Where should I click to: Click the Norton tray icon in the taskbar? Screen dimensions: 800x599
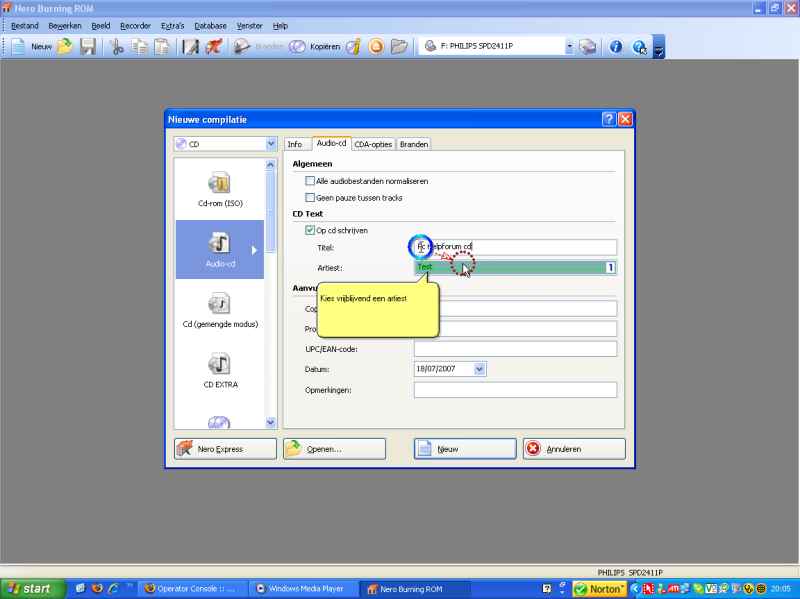[x=598, y=589]
